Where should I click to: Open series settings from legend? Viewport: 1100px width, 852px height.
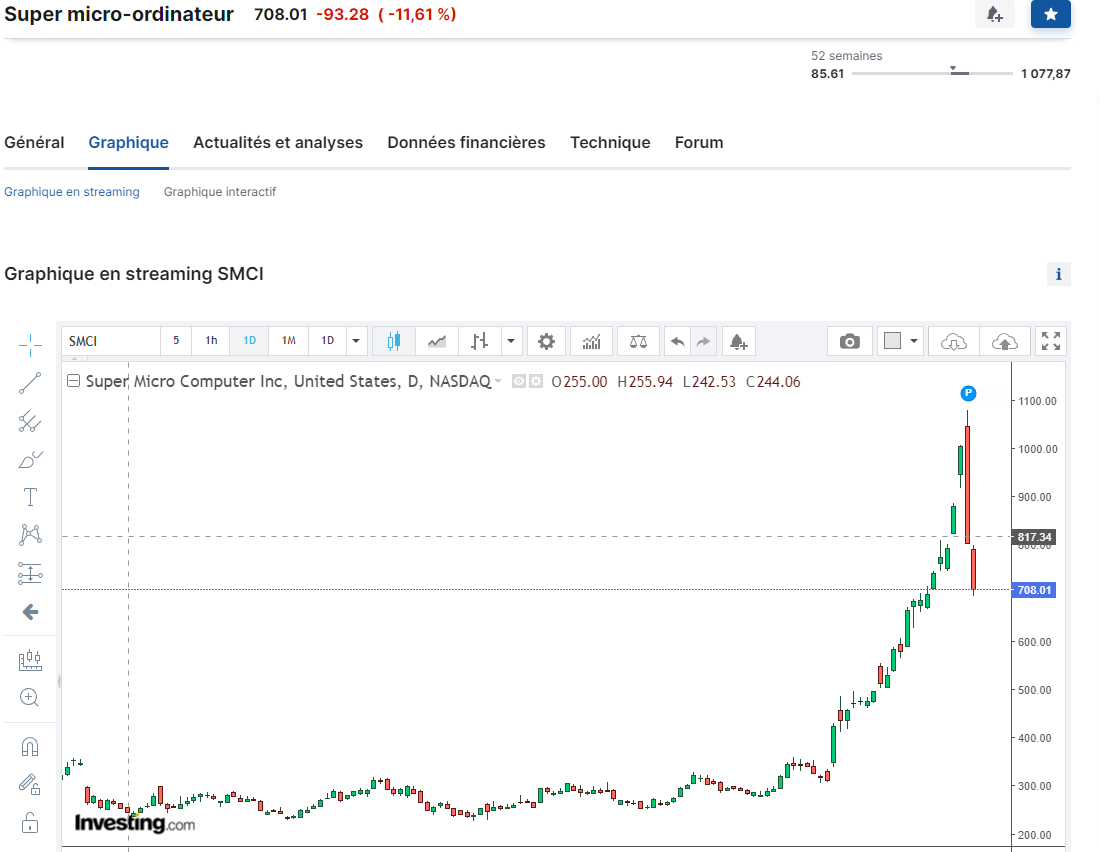(536, 381)
